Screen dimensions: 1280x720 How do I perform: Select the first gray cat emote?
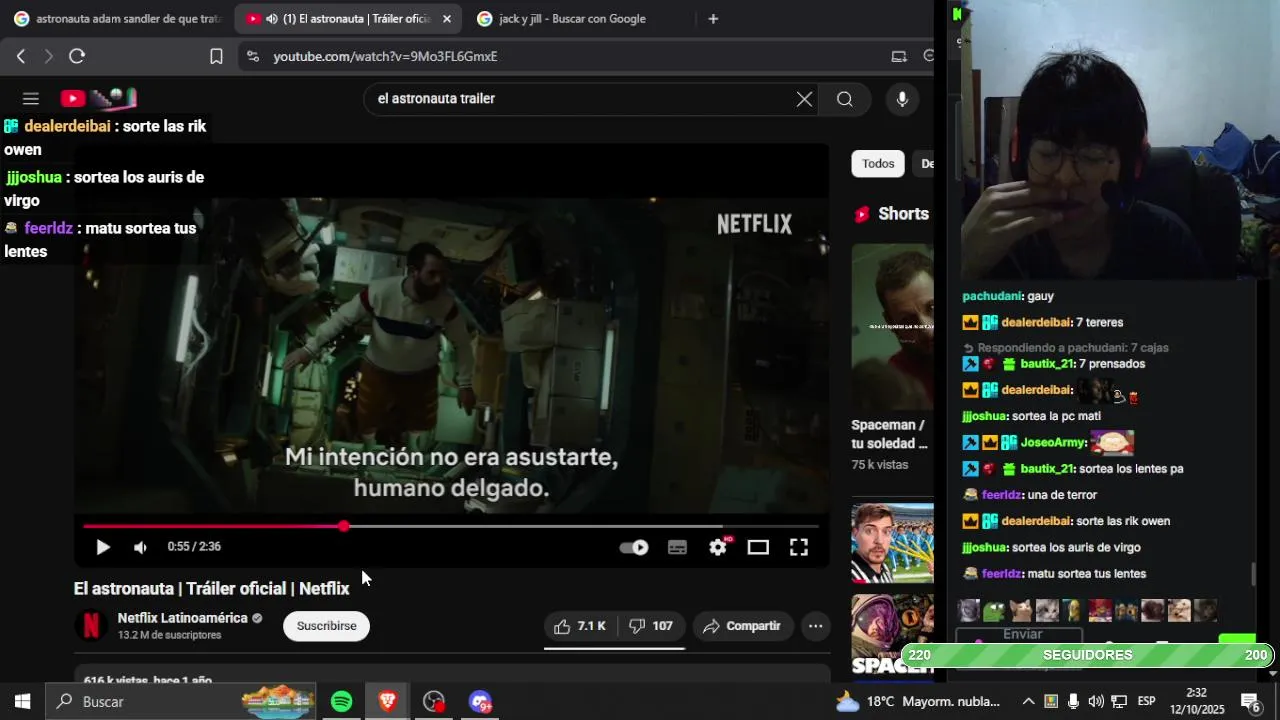click(969, 610)
